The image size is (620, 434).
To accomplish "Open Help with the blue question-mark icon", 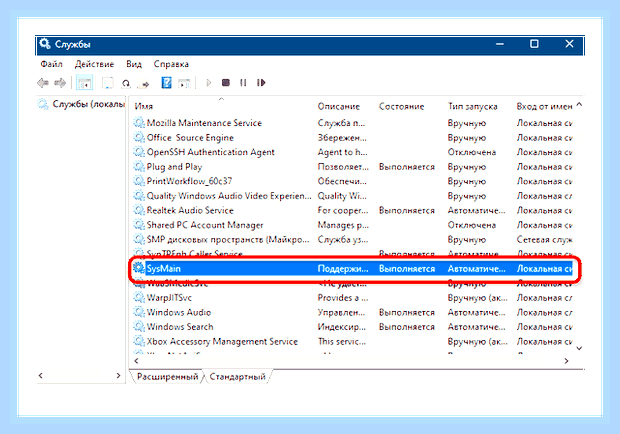I will [166, 83].
